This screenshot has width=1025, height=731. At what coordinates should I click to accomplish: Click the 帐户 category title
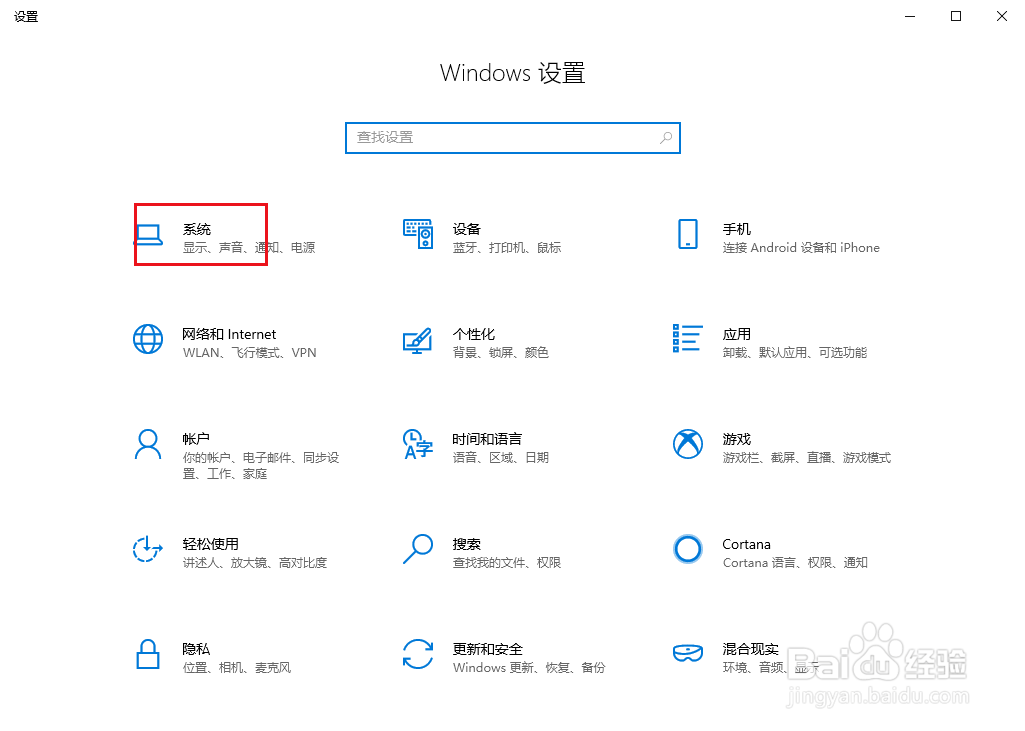pyautogui.click(x=196, y=439)
